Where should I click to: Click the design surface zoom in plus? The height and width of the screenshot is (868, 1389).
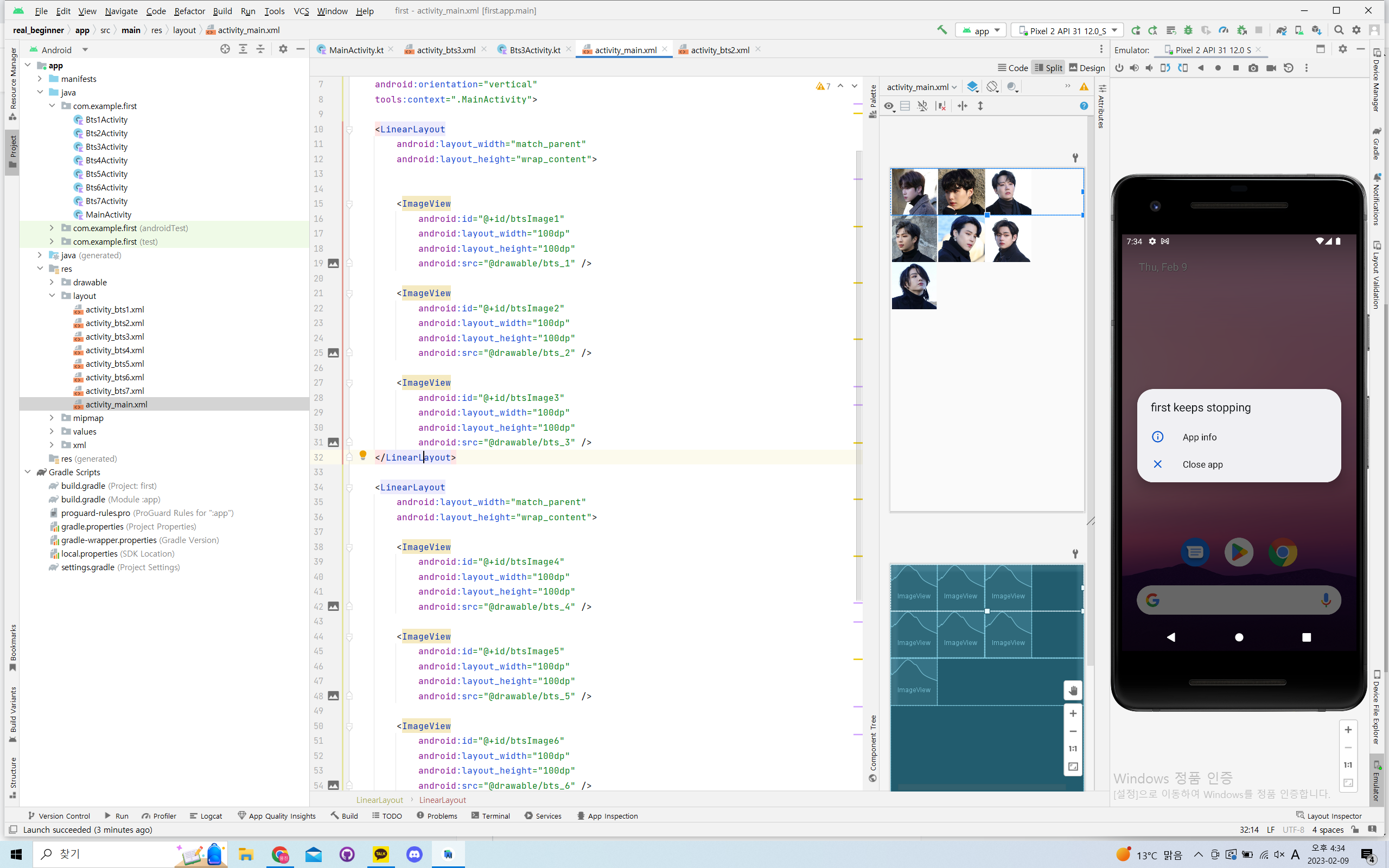[1073, 713]
